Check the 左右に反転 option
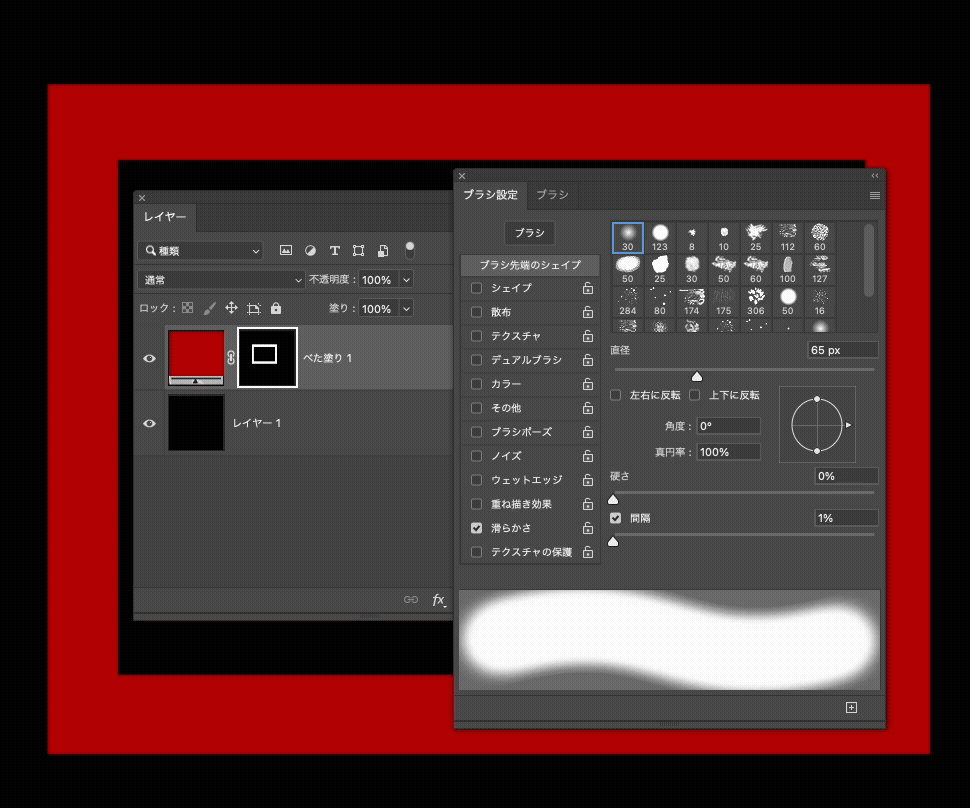This screenshot has width=970, height=808. click(616, 395)
